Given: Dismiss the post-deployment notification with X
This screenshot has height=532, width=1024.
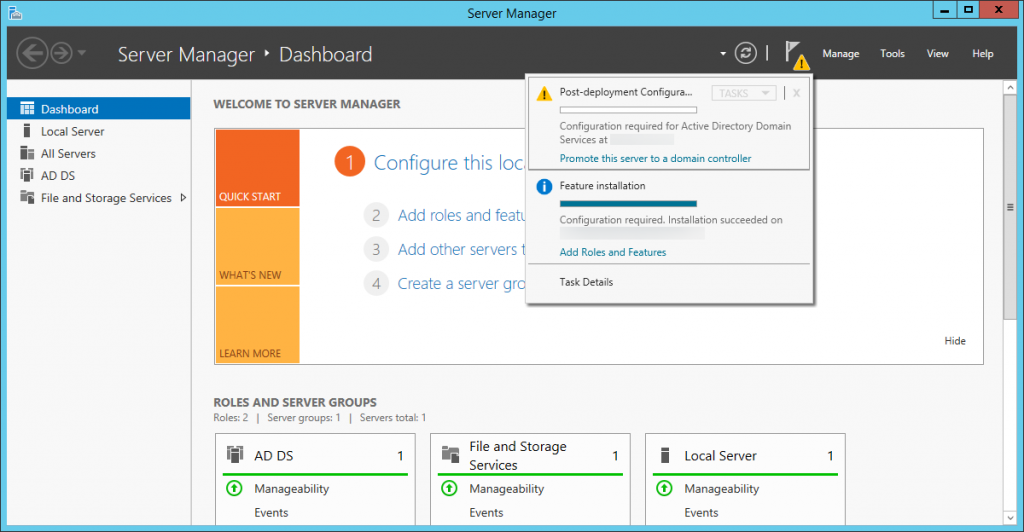Looking at the screenshot, I should pyautogui.click(x=796, y=93).
